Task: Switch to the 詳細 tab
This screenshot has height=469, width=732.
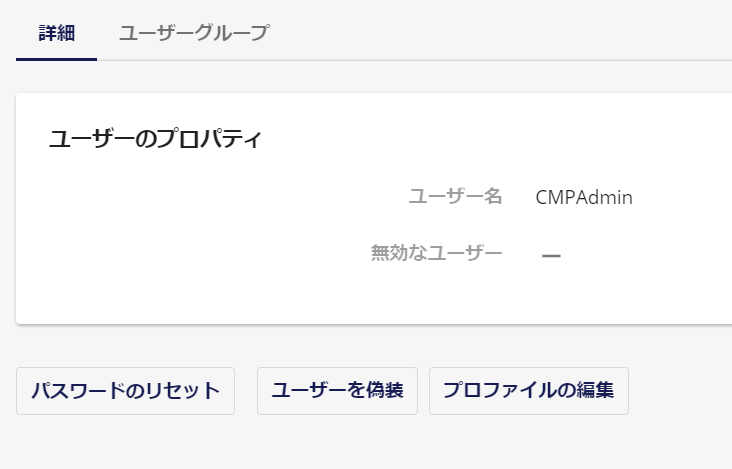Action: (x=56, y=34)
